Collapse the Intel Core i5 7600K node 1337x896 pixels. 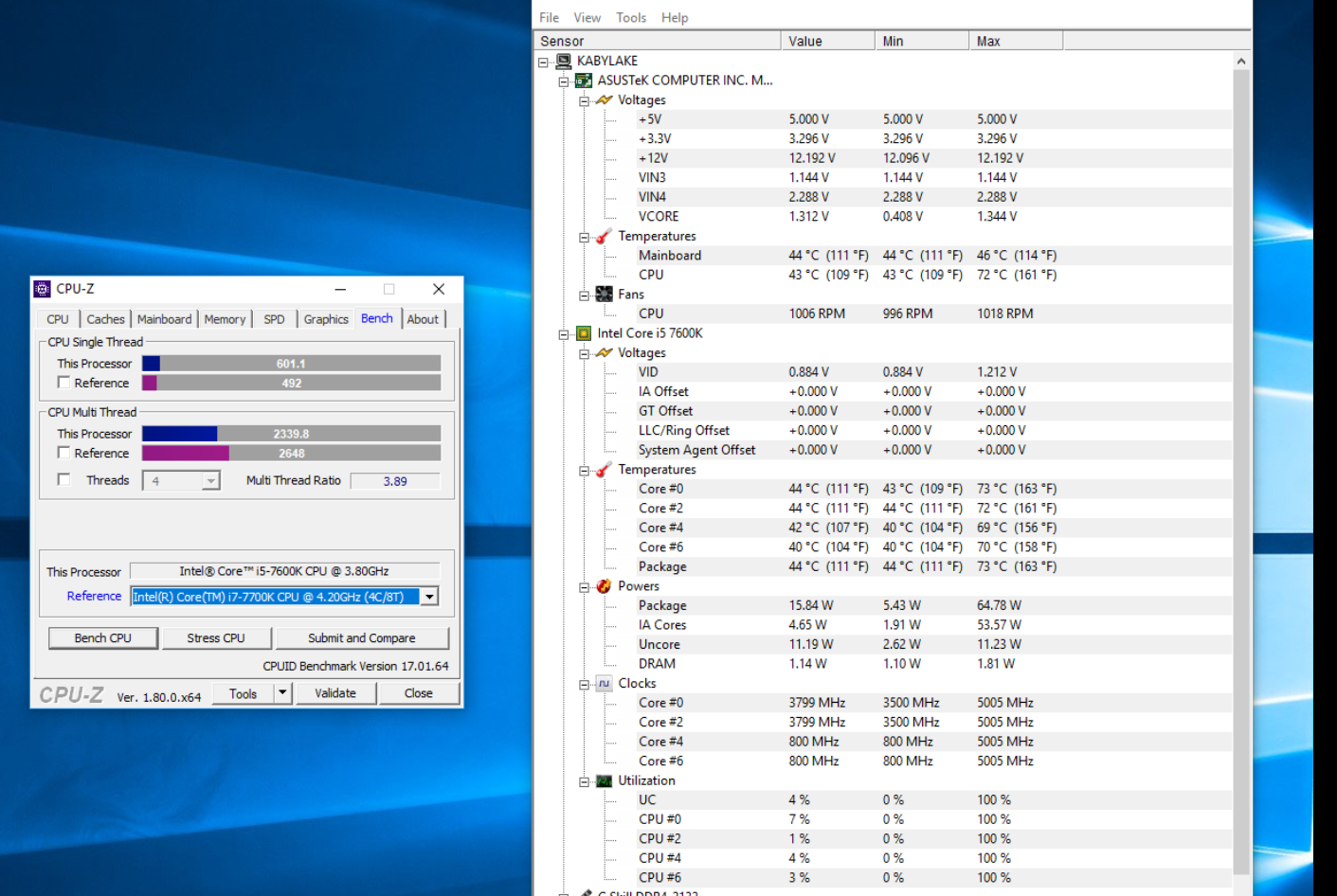564,334
